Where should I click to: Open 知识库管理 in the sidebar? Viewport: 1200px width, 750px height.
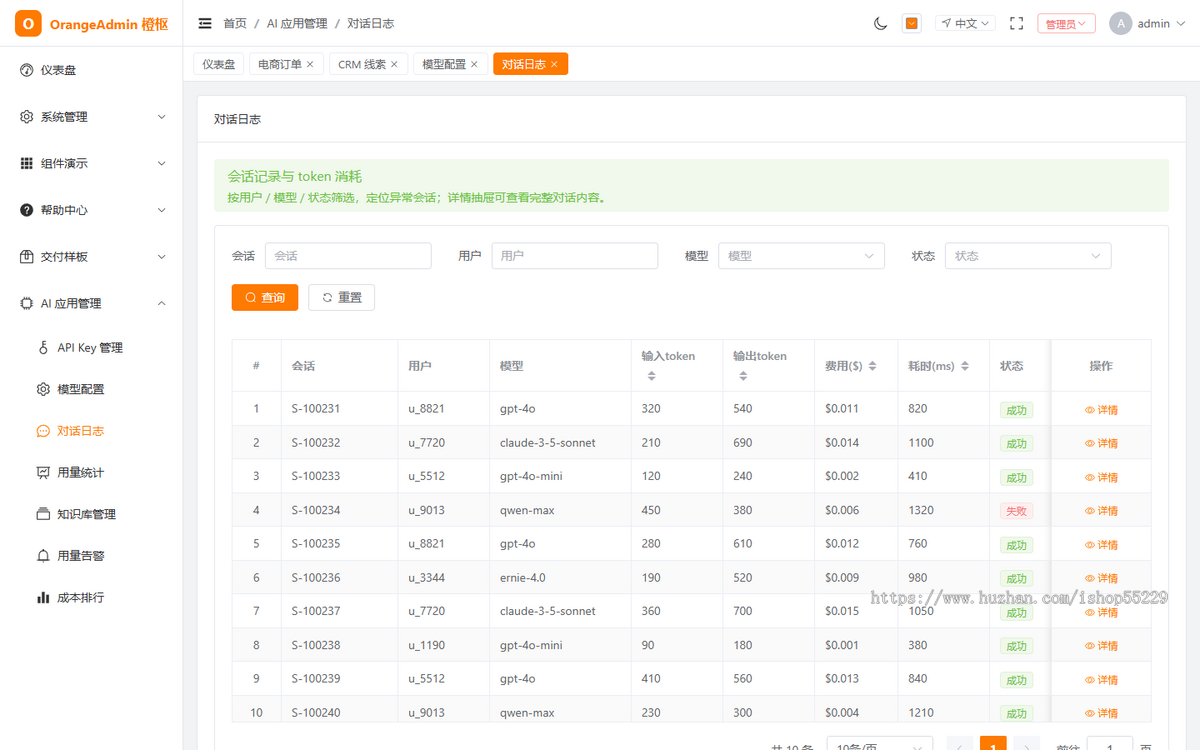(x=91, y=514)
